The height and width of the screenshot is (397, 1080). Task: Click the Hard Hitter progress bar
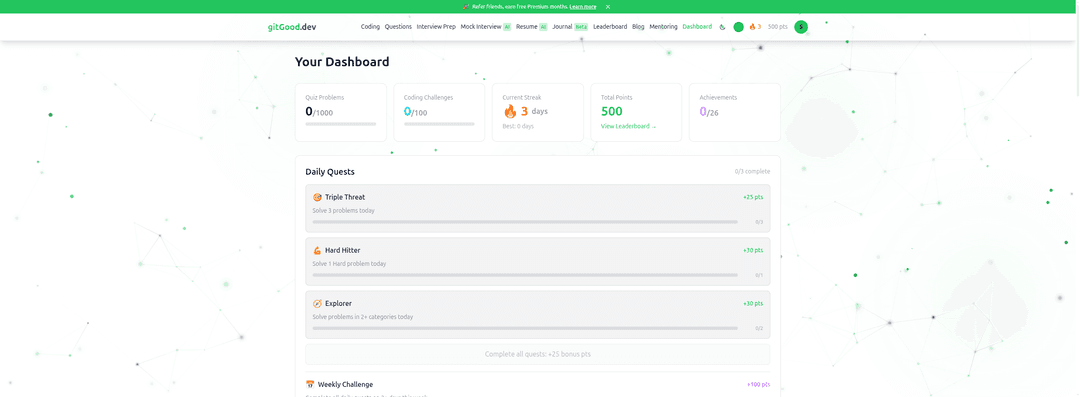click(525, 275)
